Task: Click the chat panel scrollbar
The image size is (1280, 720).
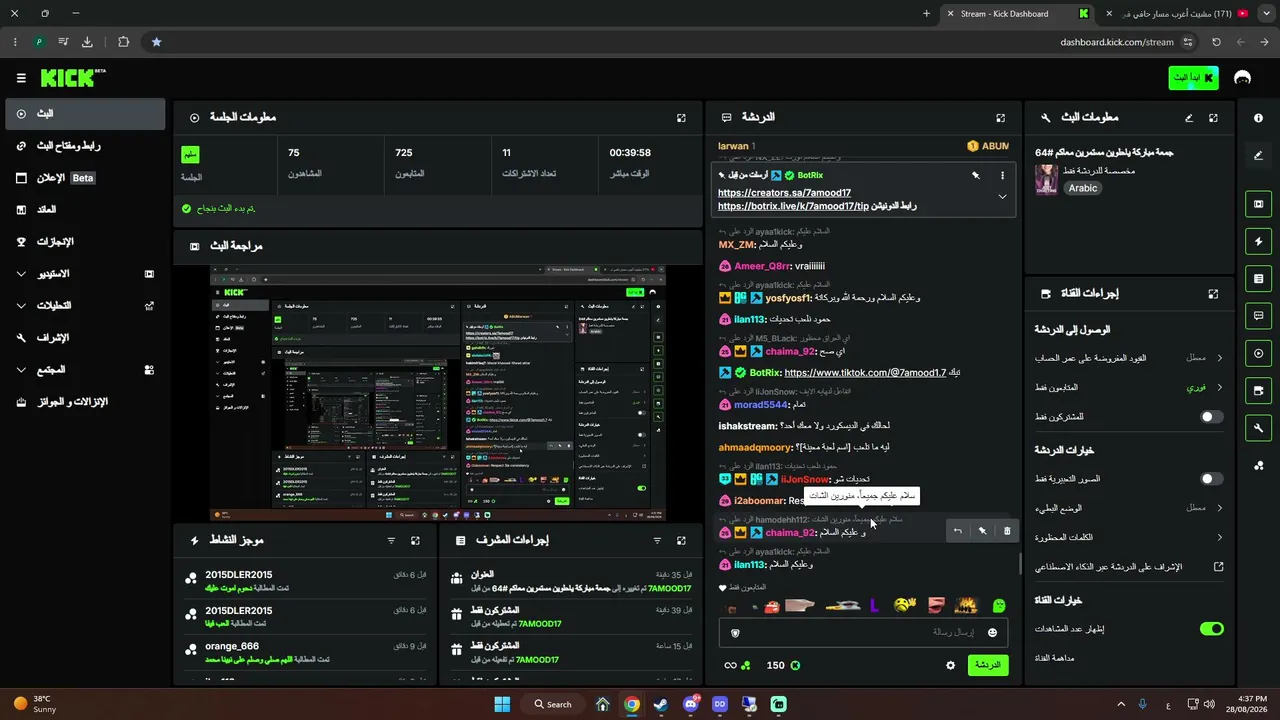Action: point(1020,564)
